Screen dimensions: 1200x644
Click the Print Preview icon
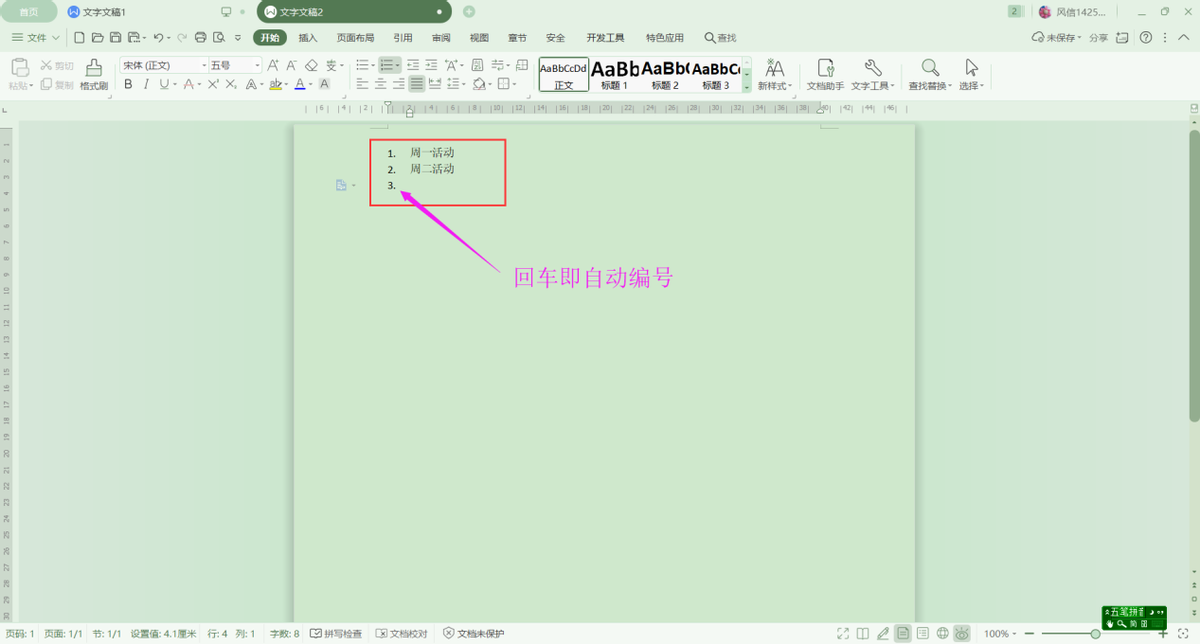pos(219,38)
